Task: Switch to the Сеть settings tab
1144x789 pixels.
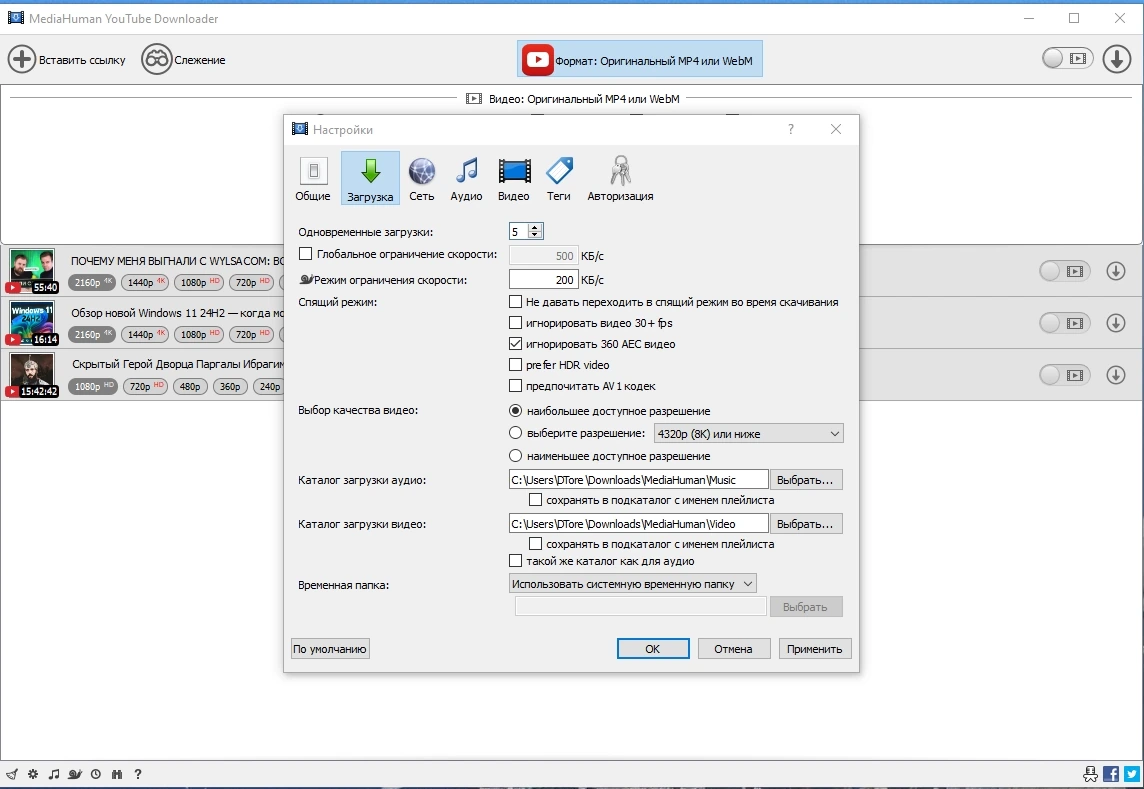Action: 422,179
